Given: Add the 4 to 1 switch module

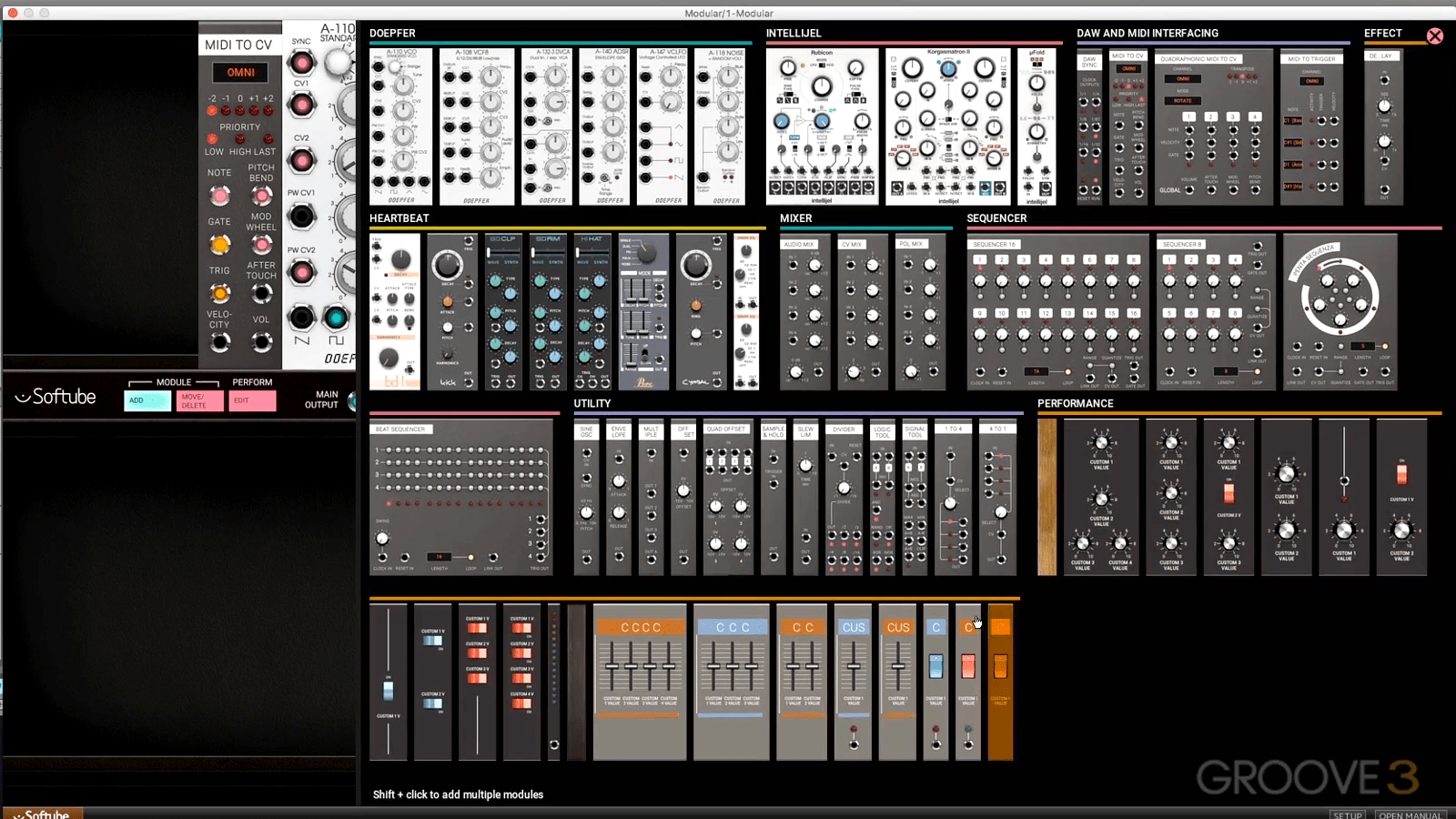Looking at the screenshot, I should [997, 499].
